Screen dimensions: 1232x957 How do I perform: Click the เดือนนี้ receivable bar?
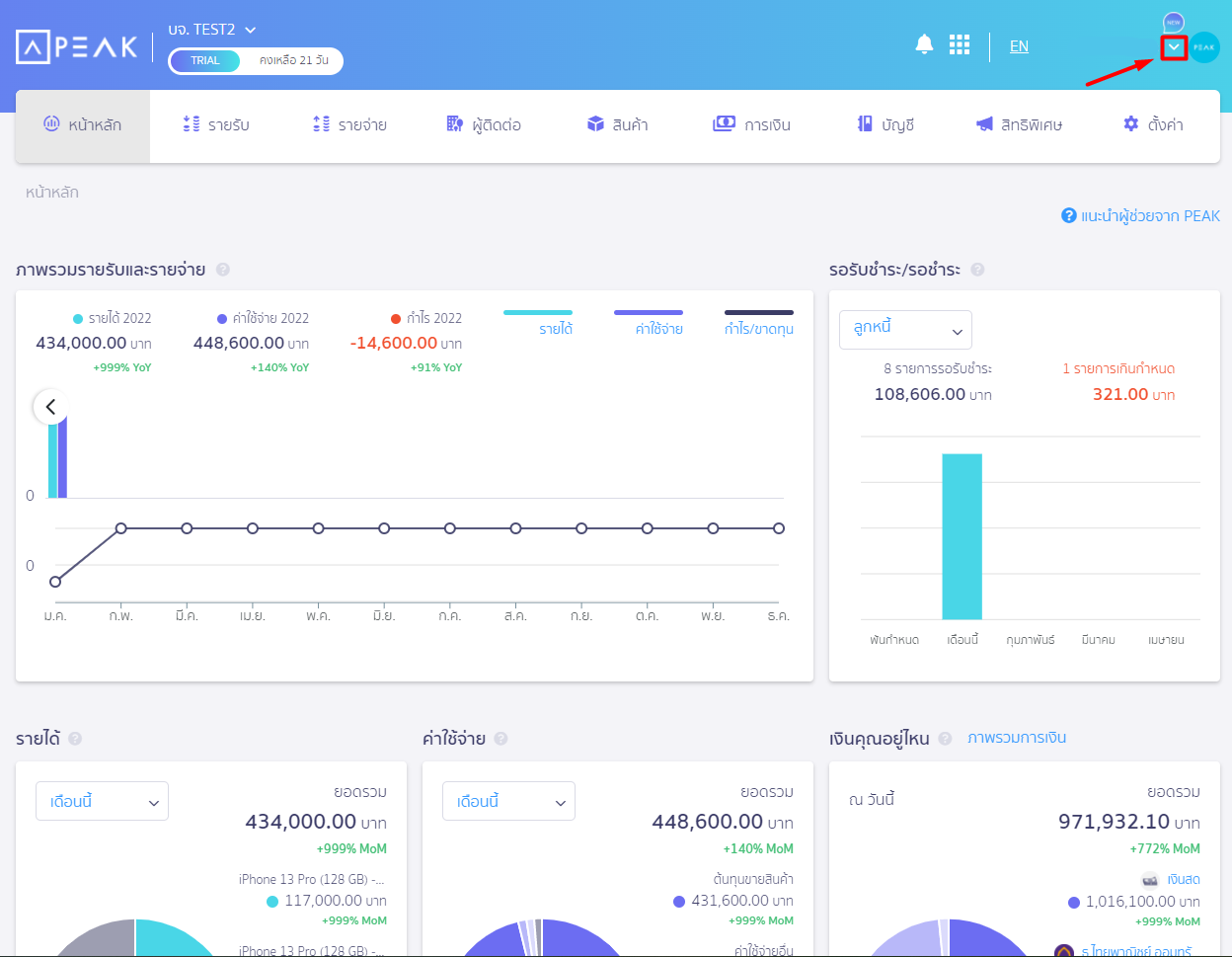coord(962,536)
